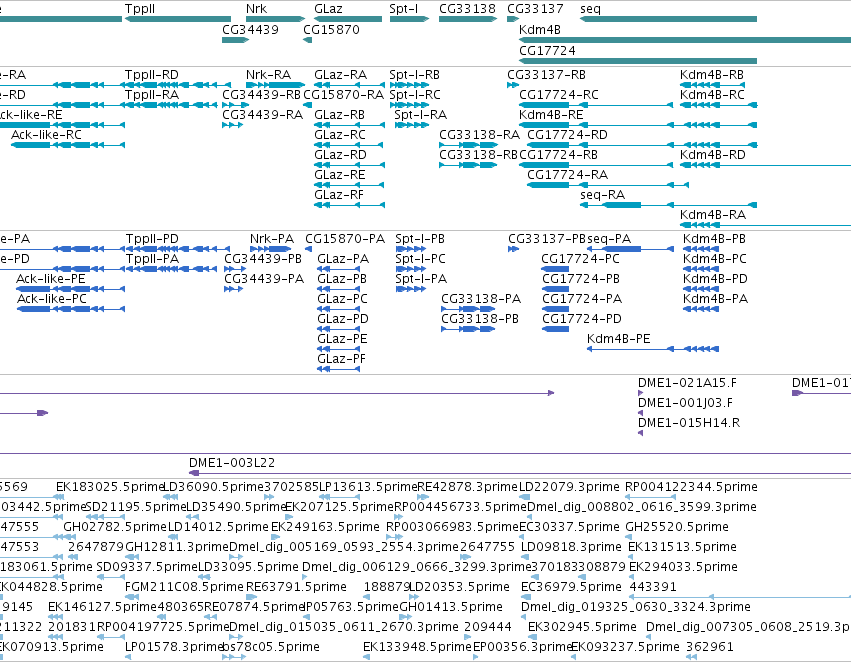851x662 pixels.
Task: Click EST label EK183025.5prime
Action: tap(110, 487)
